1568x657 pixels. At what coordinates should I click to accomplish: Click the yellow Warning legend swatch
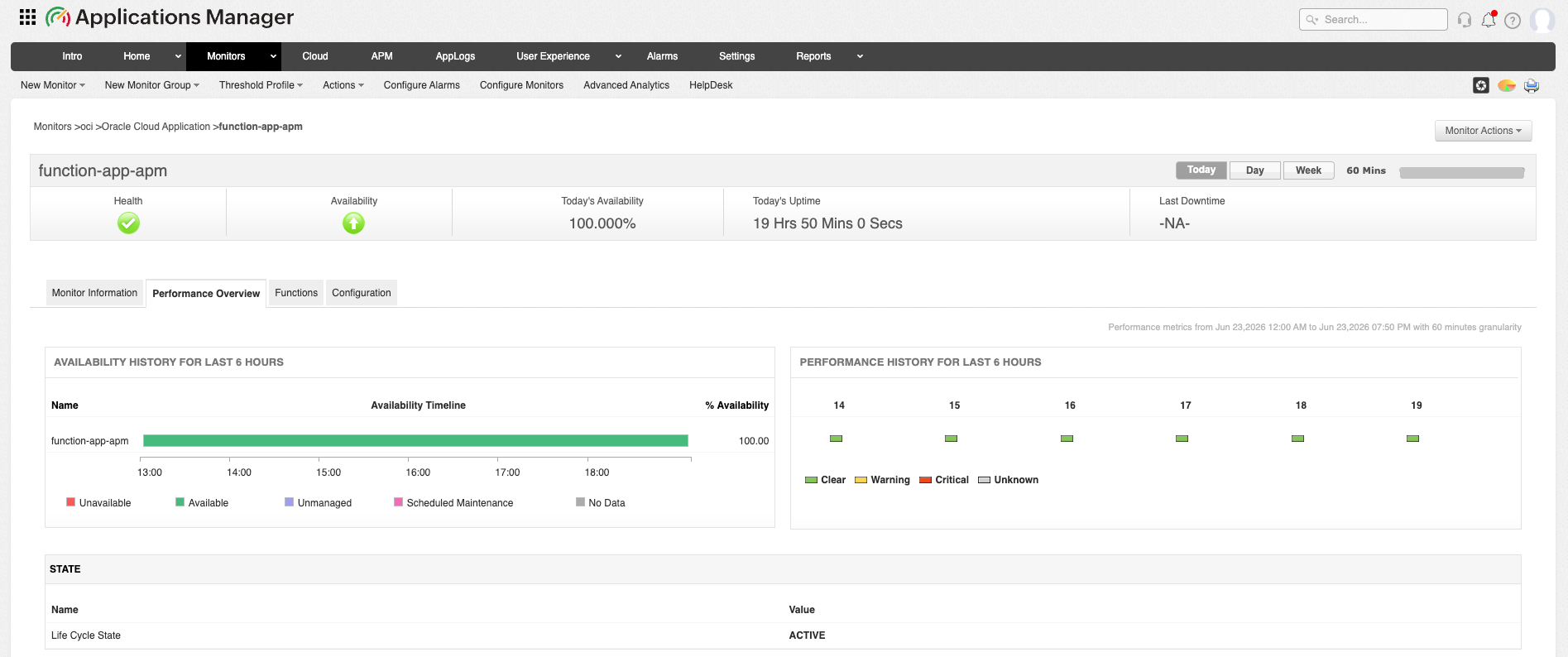click(x=861, y=480)
